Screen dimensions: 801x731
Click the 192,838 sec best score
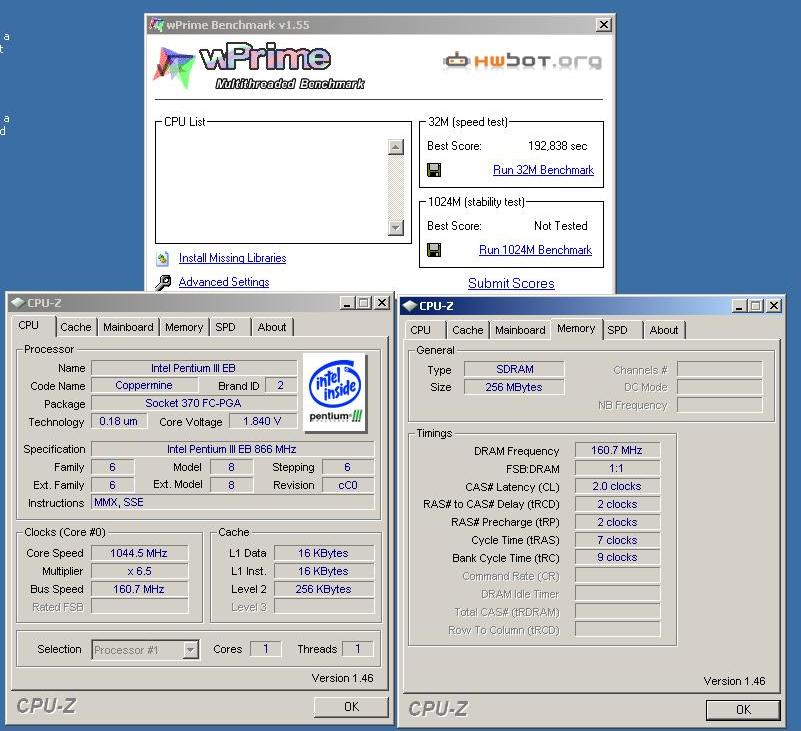click(x=557, y=146)
